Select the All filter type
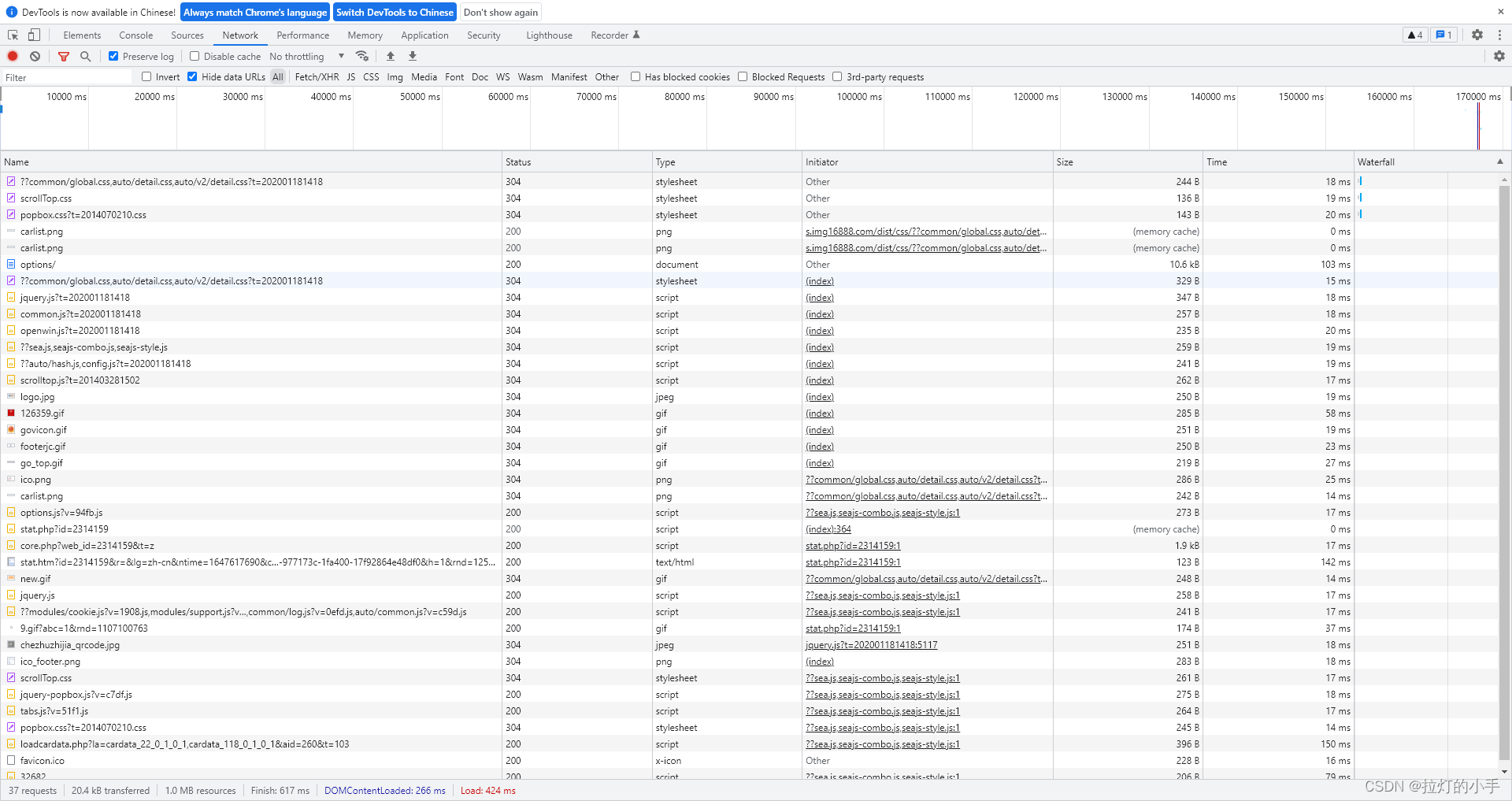The image size is (1512, 801). click(x=278, y=77)
